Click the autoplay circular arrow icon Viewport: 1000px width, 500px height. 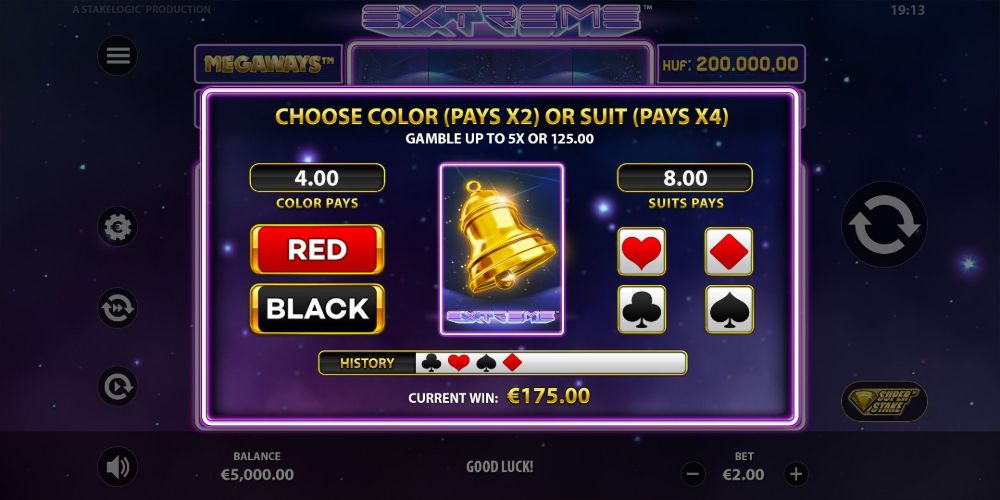117,386
